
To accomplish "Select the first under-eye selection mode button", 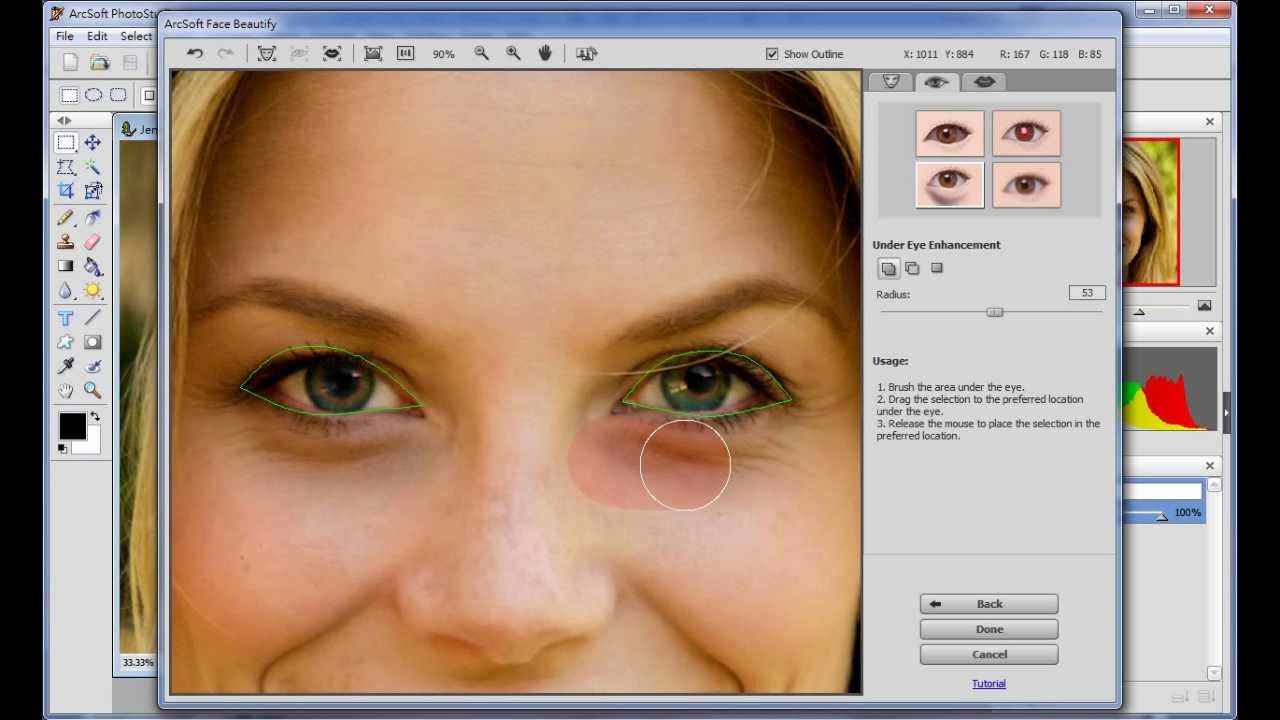I will click(888, 268).
